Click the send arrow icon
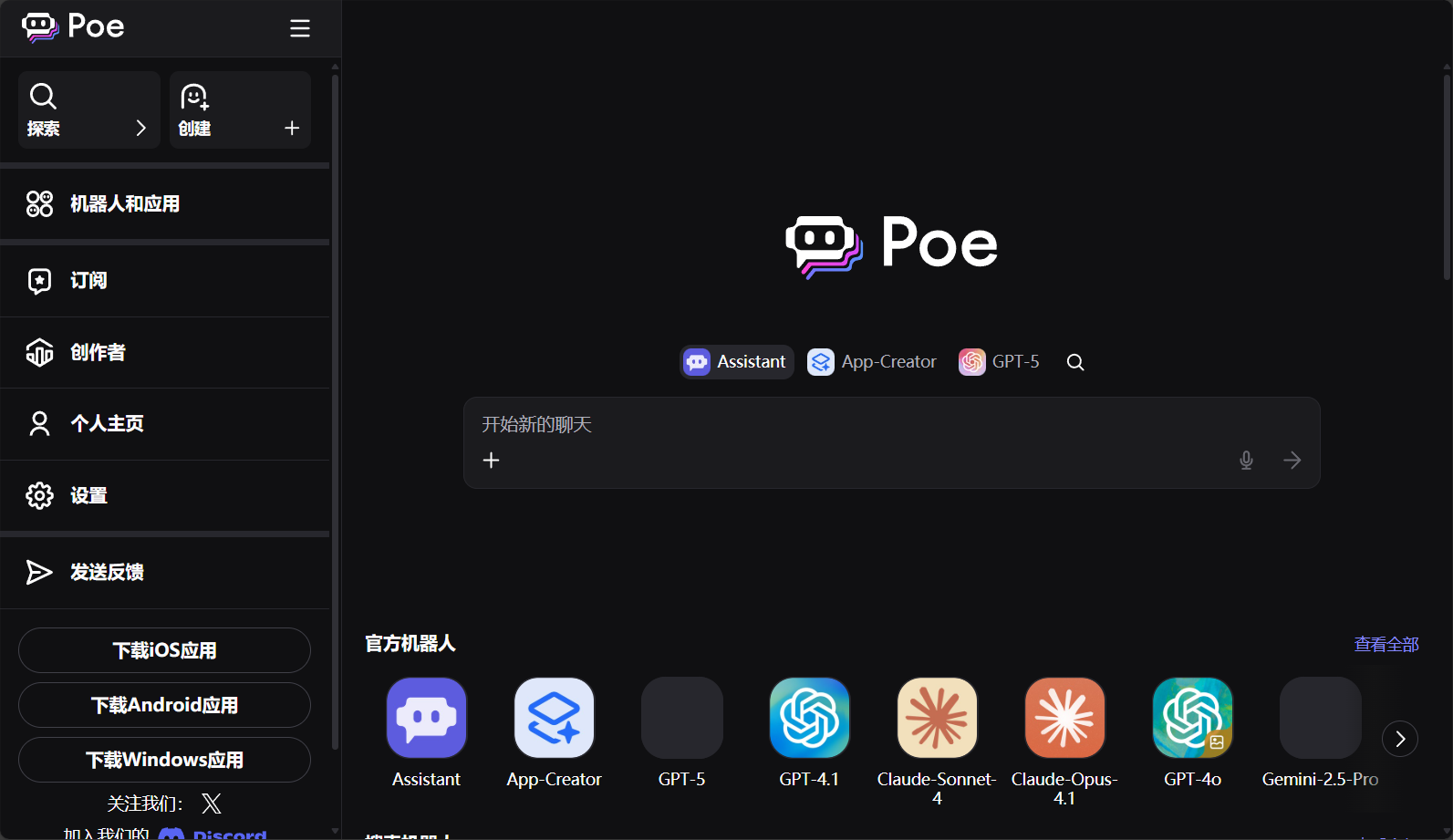The height and width of the screenshot is (840, 1453). coord(1292,461)
